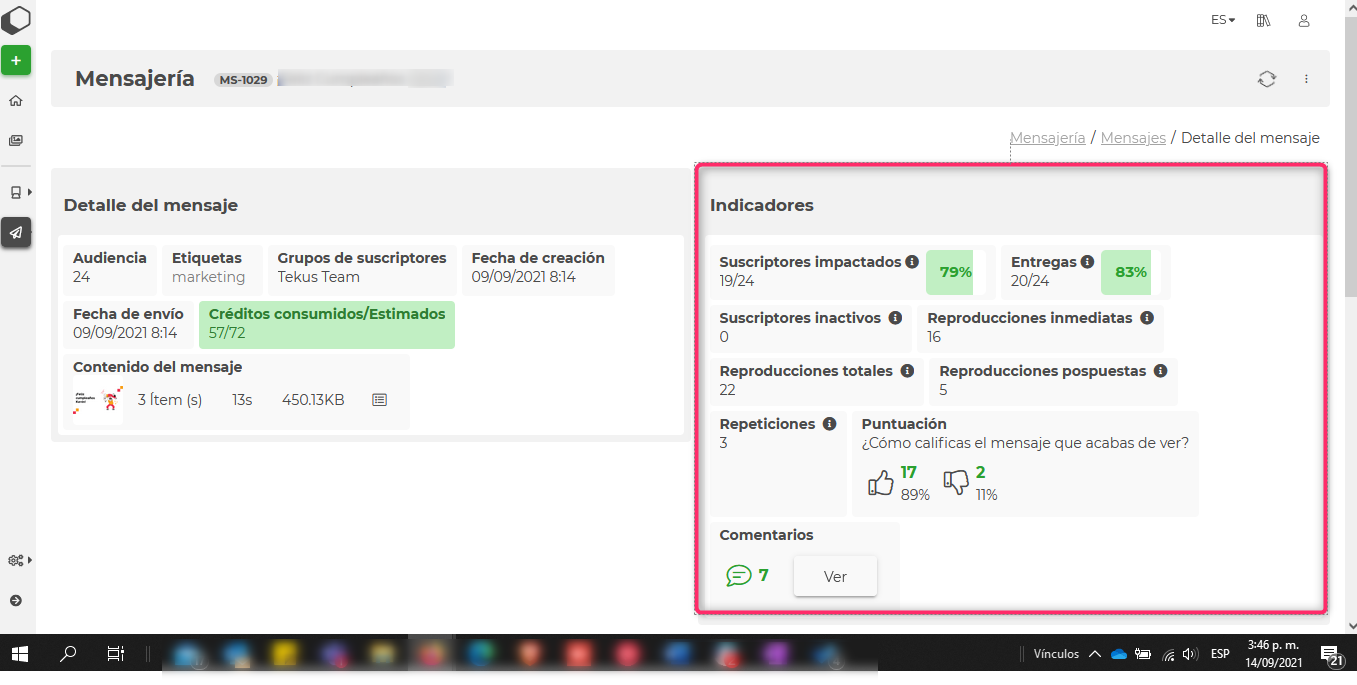The width and height of the screenshot is (1357, 685).
Task: Click the green plus create button
Action: (x=16, y=61)
